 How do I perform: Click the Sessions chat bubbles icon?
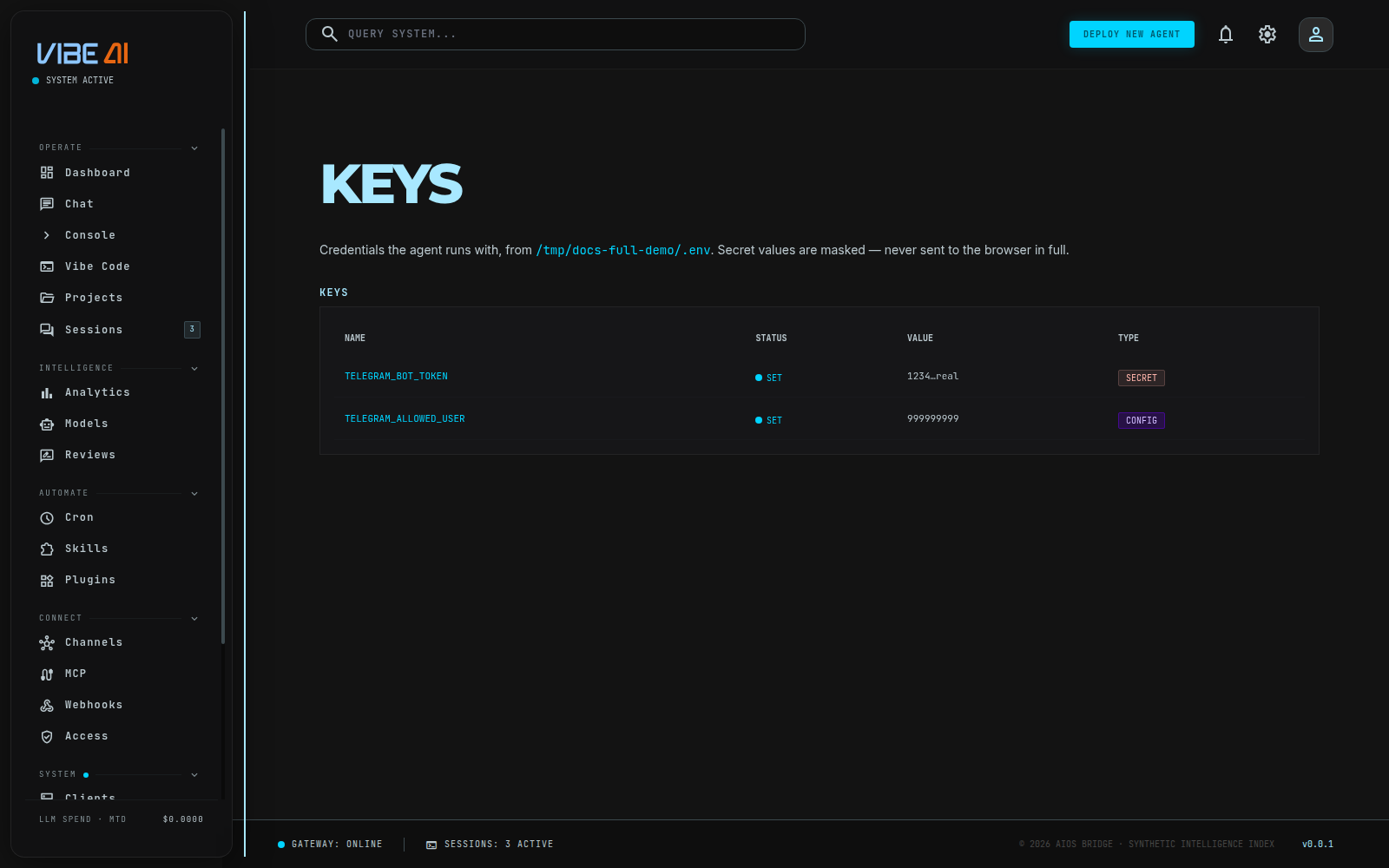coord(47,330)
